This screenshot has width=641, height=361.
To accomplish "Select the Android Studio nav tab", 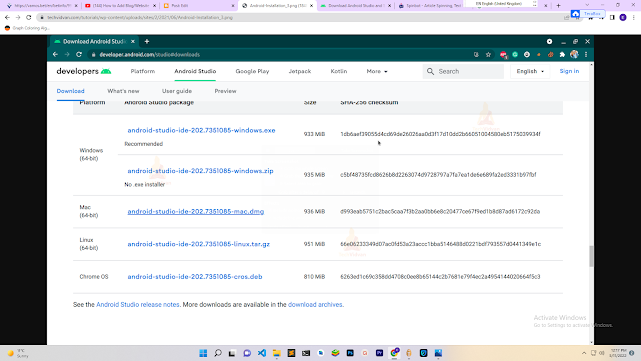I will pos(195,71).
